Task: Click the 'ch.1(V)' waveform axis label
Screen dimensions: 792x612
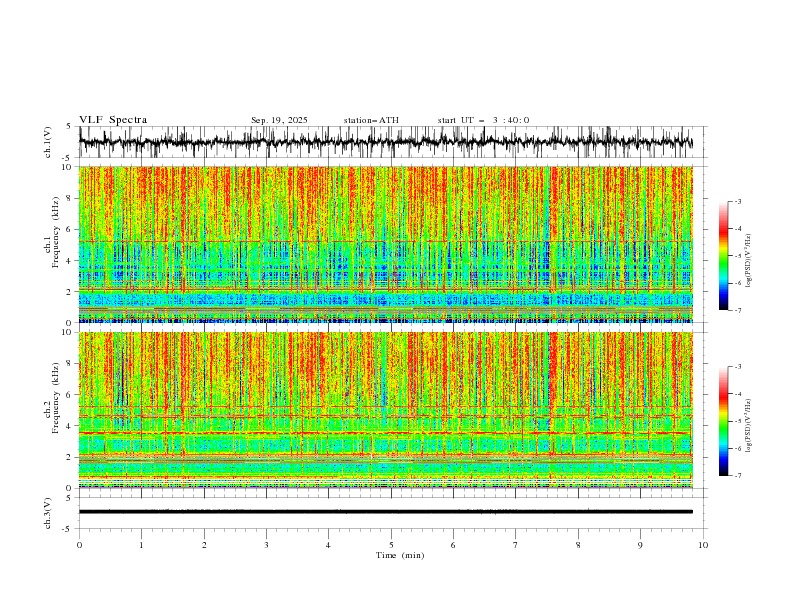Action: click(x=48, y=142)
